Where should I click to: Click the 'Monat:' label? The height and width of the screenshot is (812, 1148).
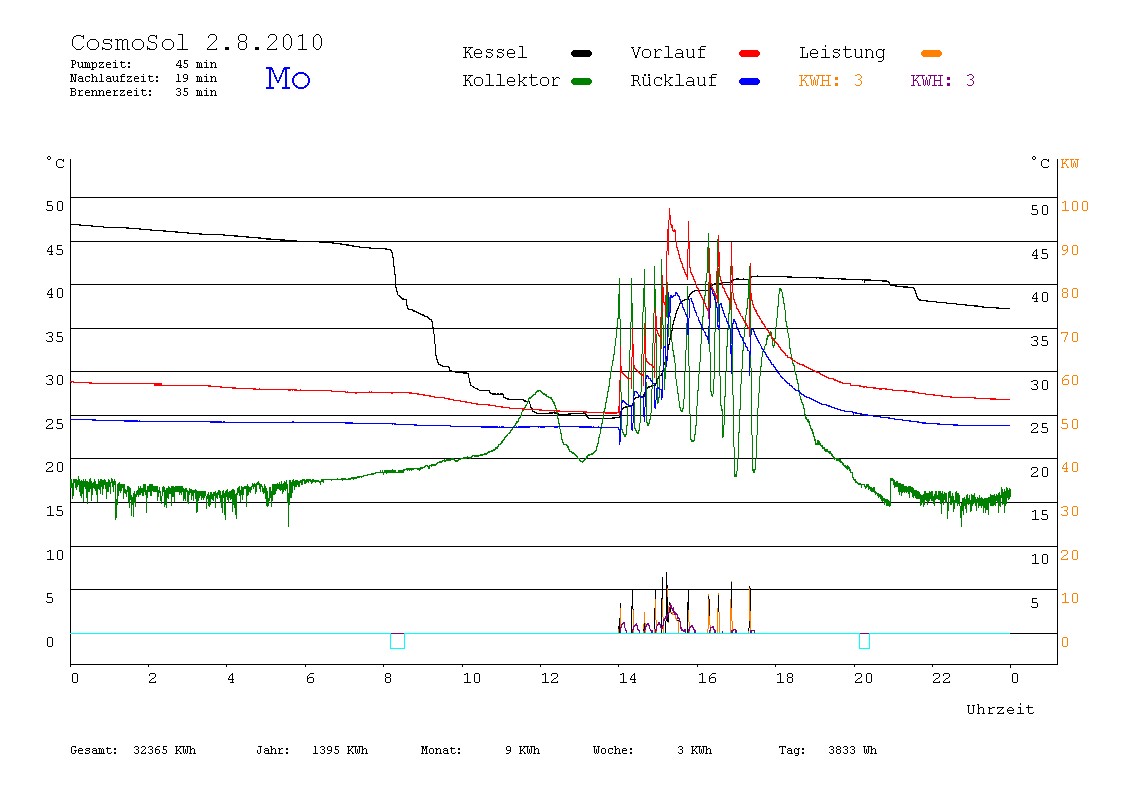point(441,750)
